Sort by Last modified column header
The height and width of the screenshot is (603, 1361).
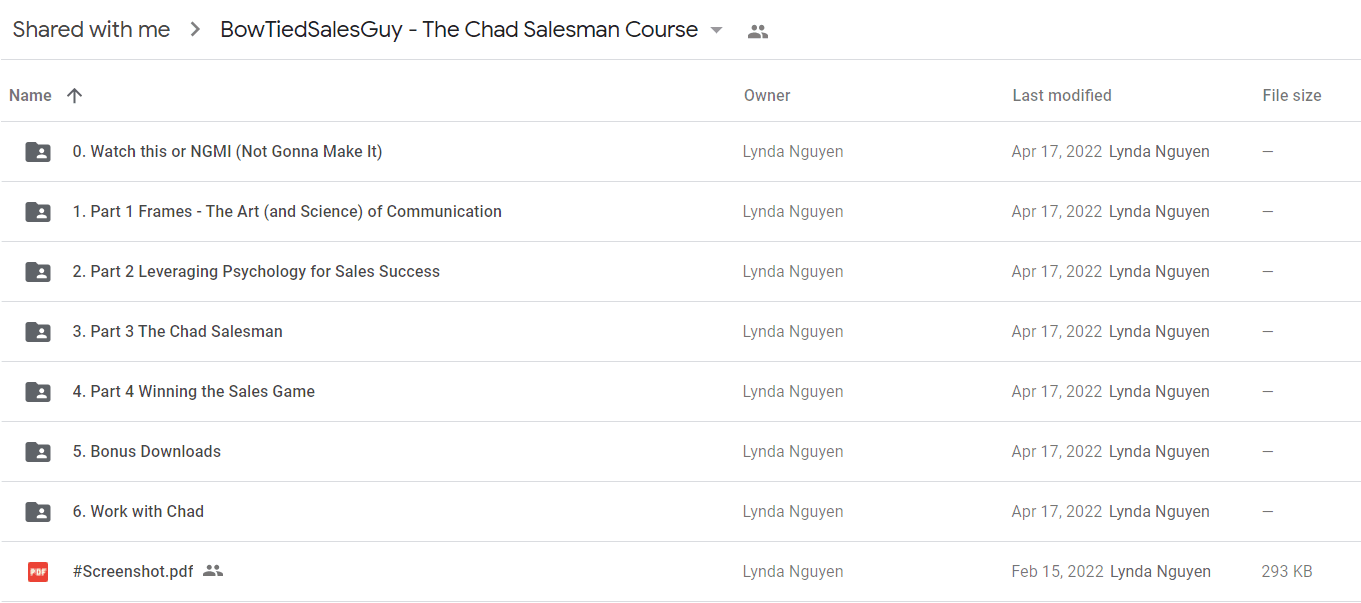tap(1062, 96)
